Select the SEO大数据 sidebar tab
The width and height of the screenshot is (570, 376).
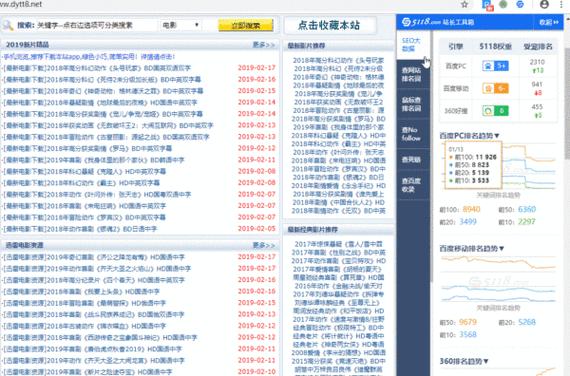click(412, 45)
